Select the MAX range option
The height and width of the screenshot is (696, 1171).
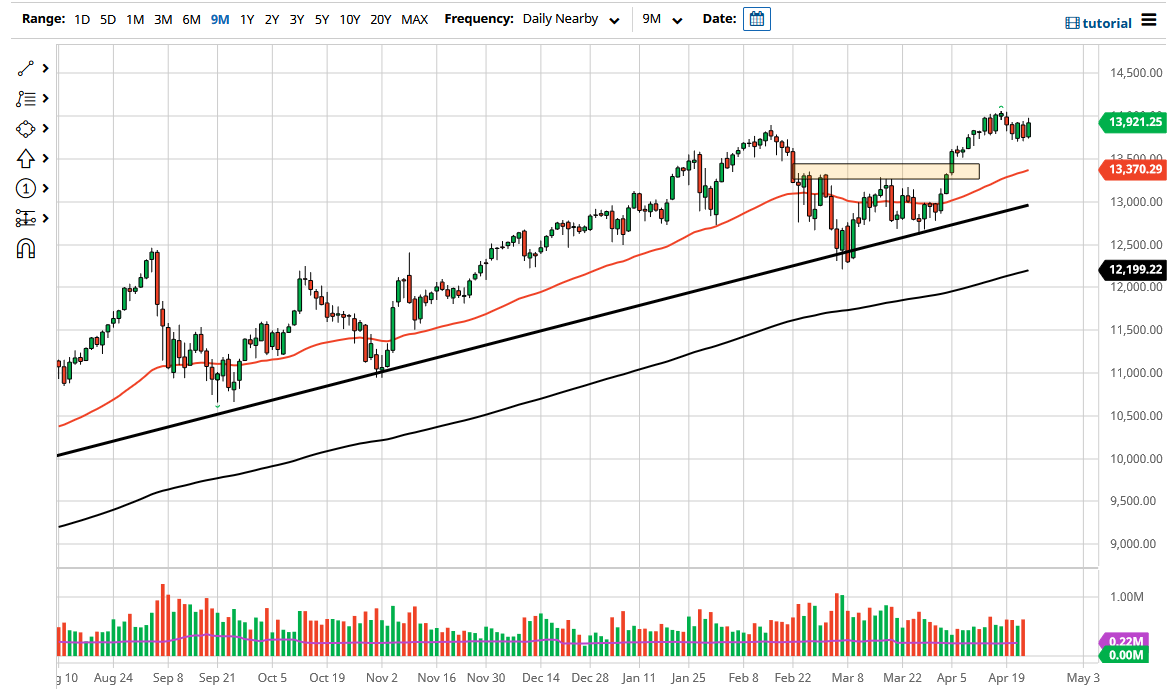tap(414, 18)
